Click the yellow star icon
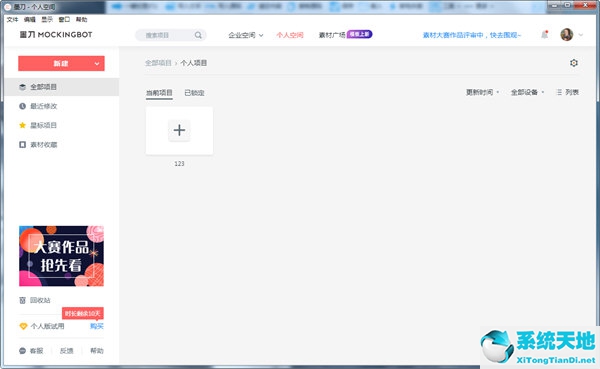This screenshot has height=369, width=600. coord(23,125)
